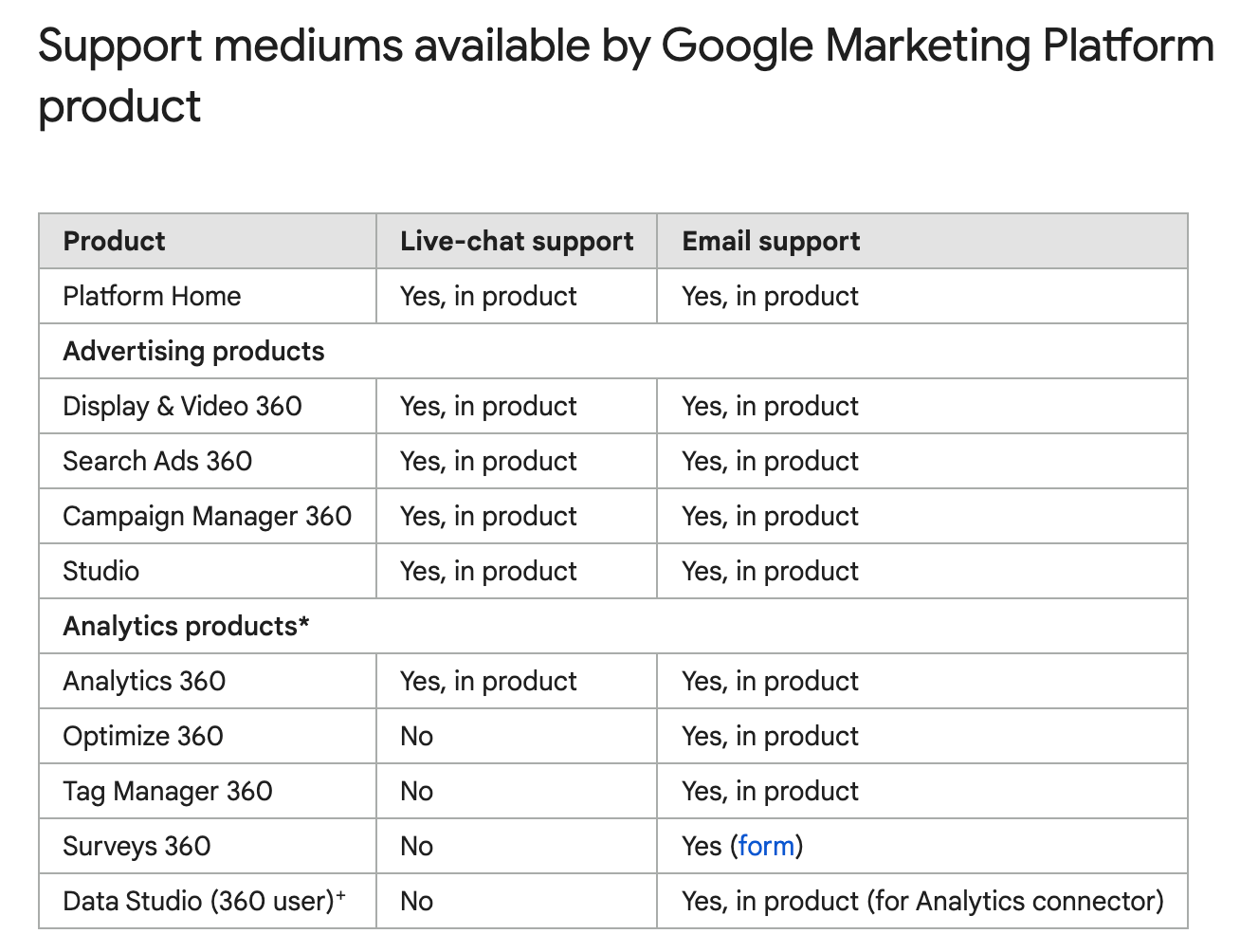Select the Analytics 360 product cell

[144, 681]
